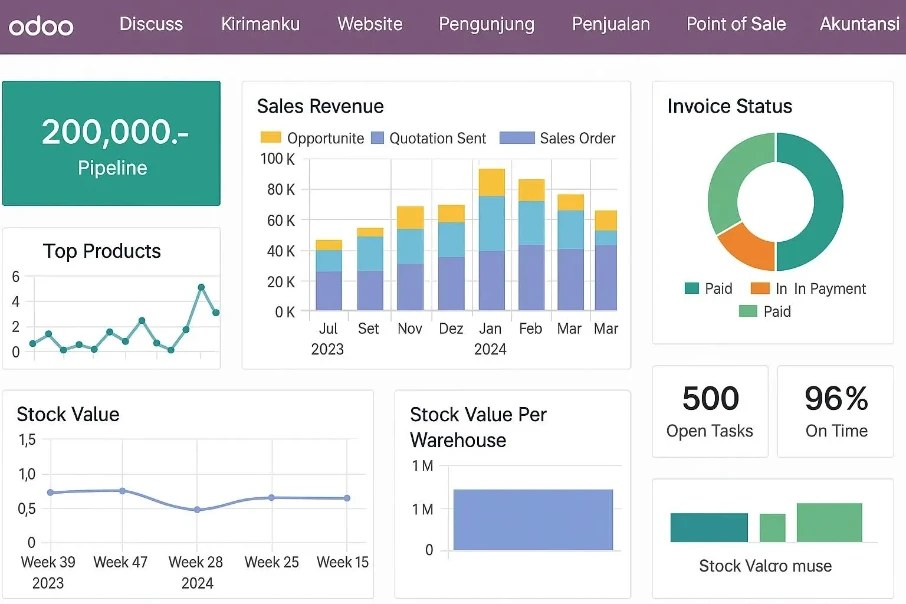Image resolution: width=906 pixels, height=604 pixels.
Task: Open the 96% On Time card
Action: pyautogui.click(x=836, y=411)
